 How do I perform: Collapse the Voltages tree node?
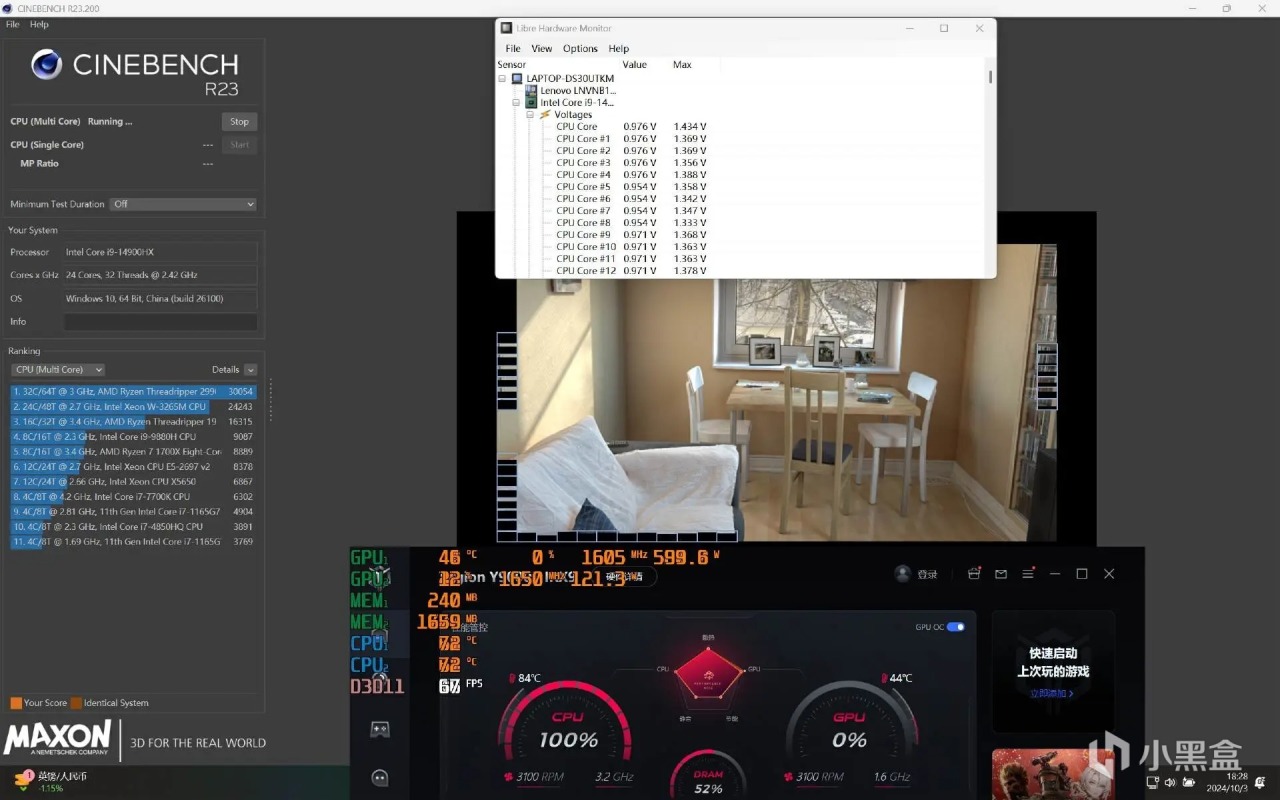pos(531,114)
